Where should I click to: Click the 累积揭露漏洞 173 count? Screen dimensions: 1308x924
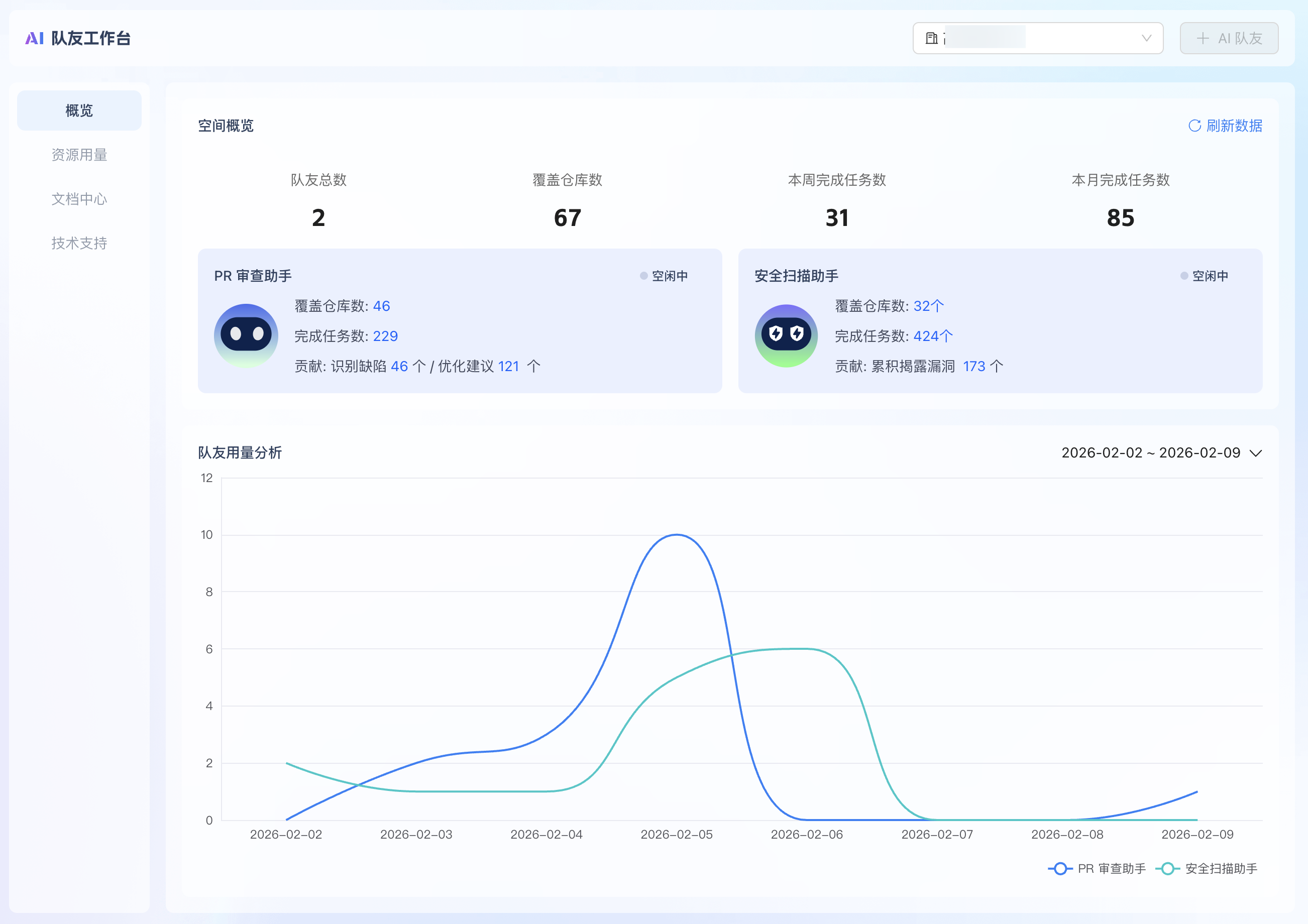coord(974,366)
